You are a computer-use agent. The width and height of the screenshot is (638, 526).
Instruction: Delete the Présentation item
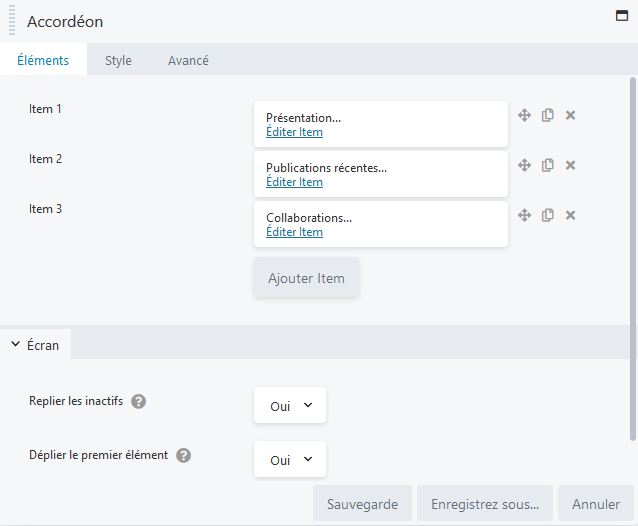point(570,116)
